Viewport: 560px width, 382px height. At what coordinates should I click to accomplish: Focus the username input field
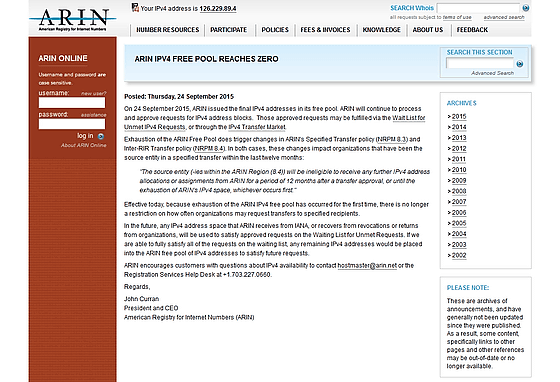click(x=72, y=103)
